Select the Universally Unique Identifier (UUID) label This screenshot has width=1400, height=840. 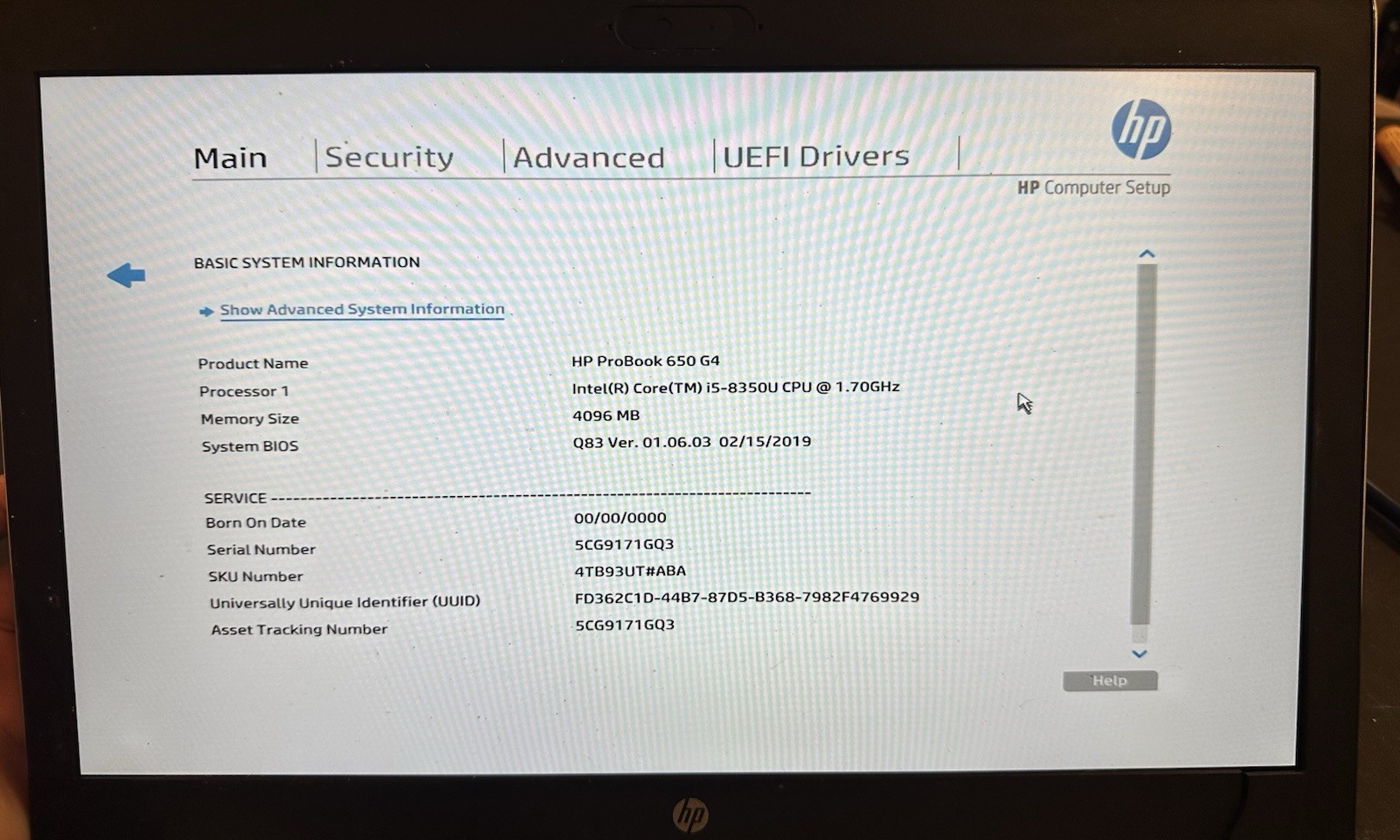point(346,602)
